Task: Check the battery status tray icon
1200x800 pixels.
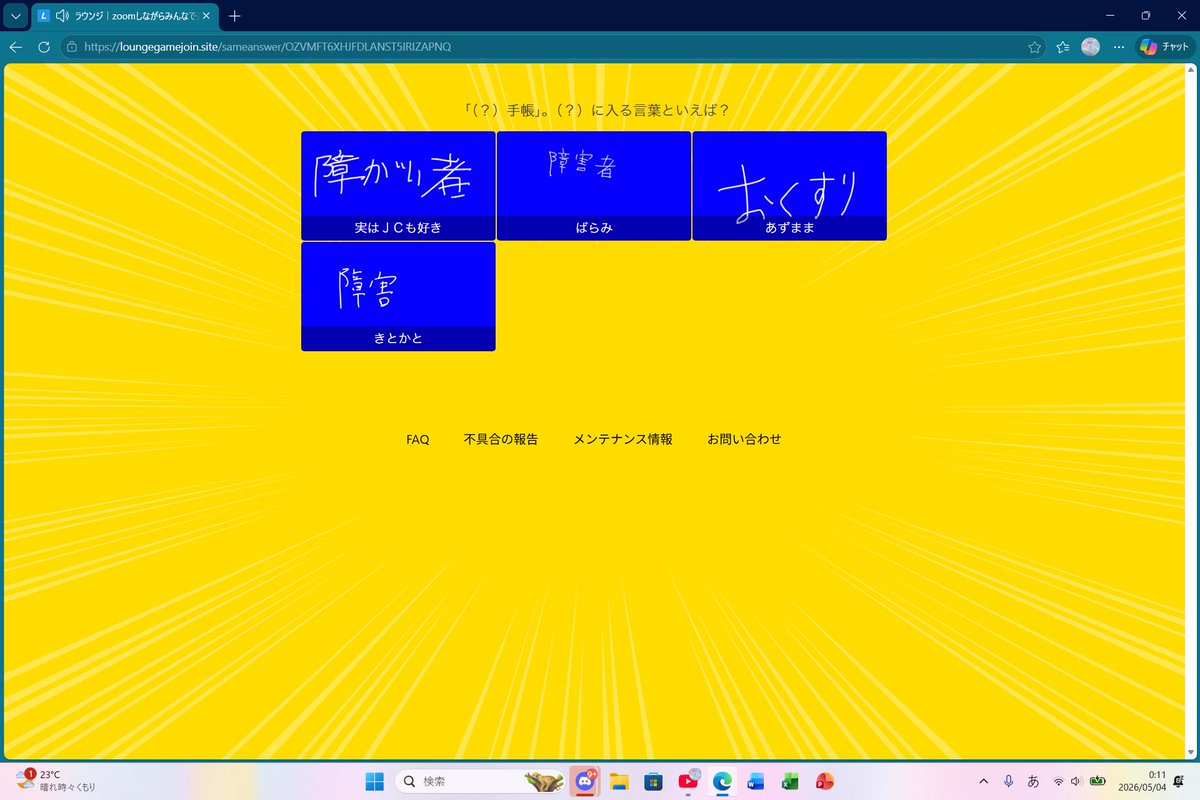Action: [1098, 781]
